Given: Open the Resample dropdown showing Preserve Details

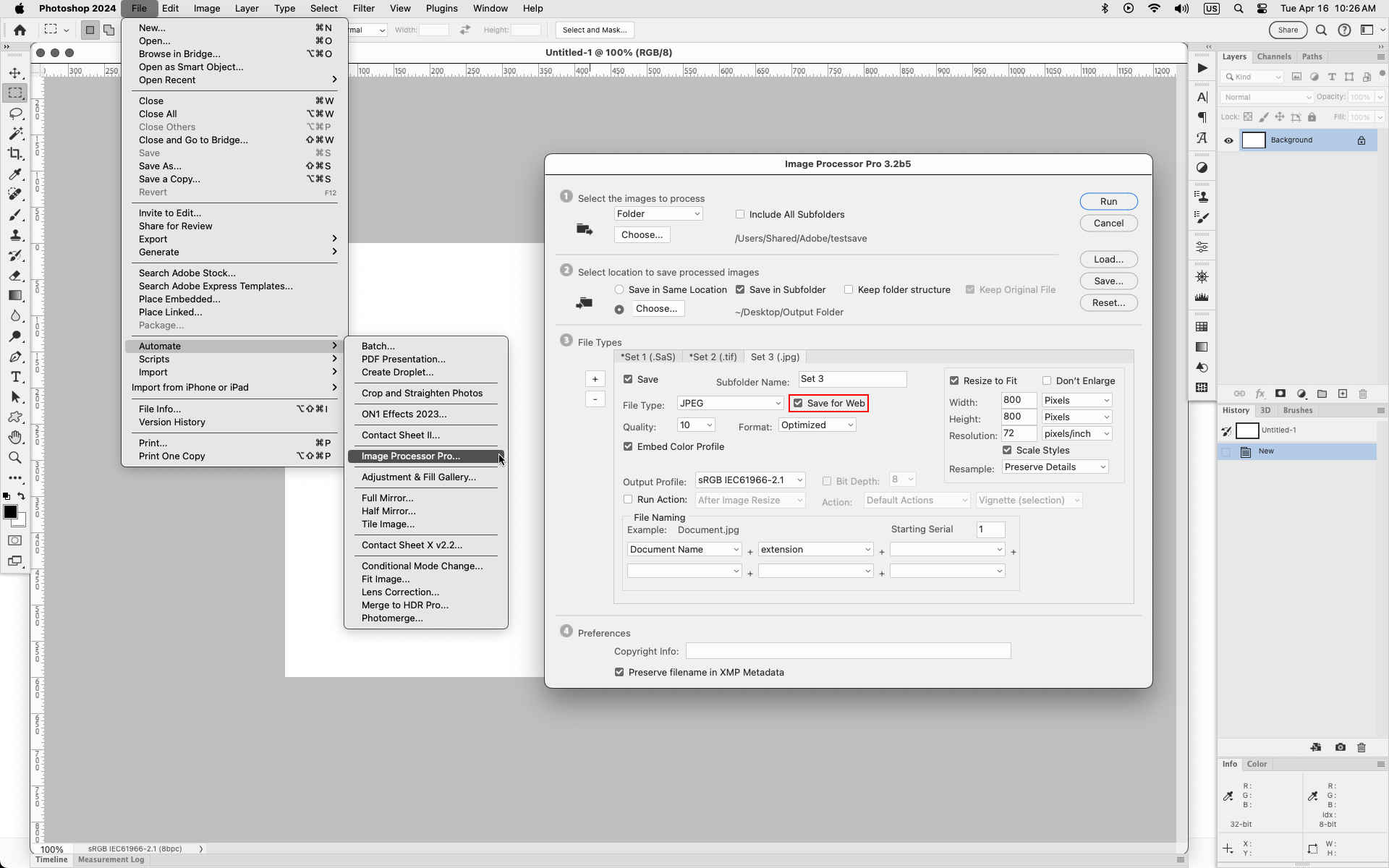Looking at the screenshot, I should (1054, 467).
